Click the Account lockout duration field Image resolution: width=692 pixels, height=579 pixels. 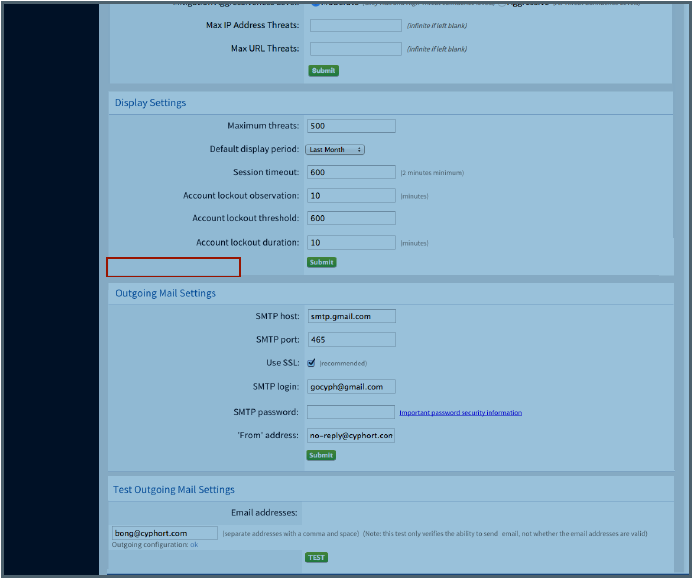[351, 243]
